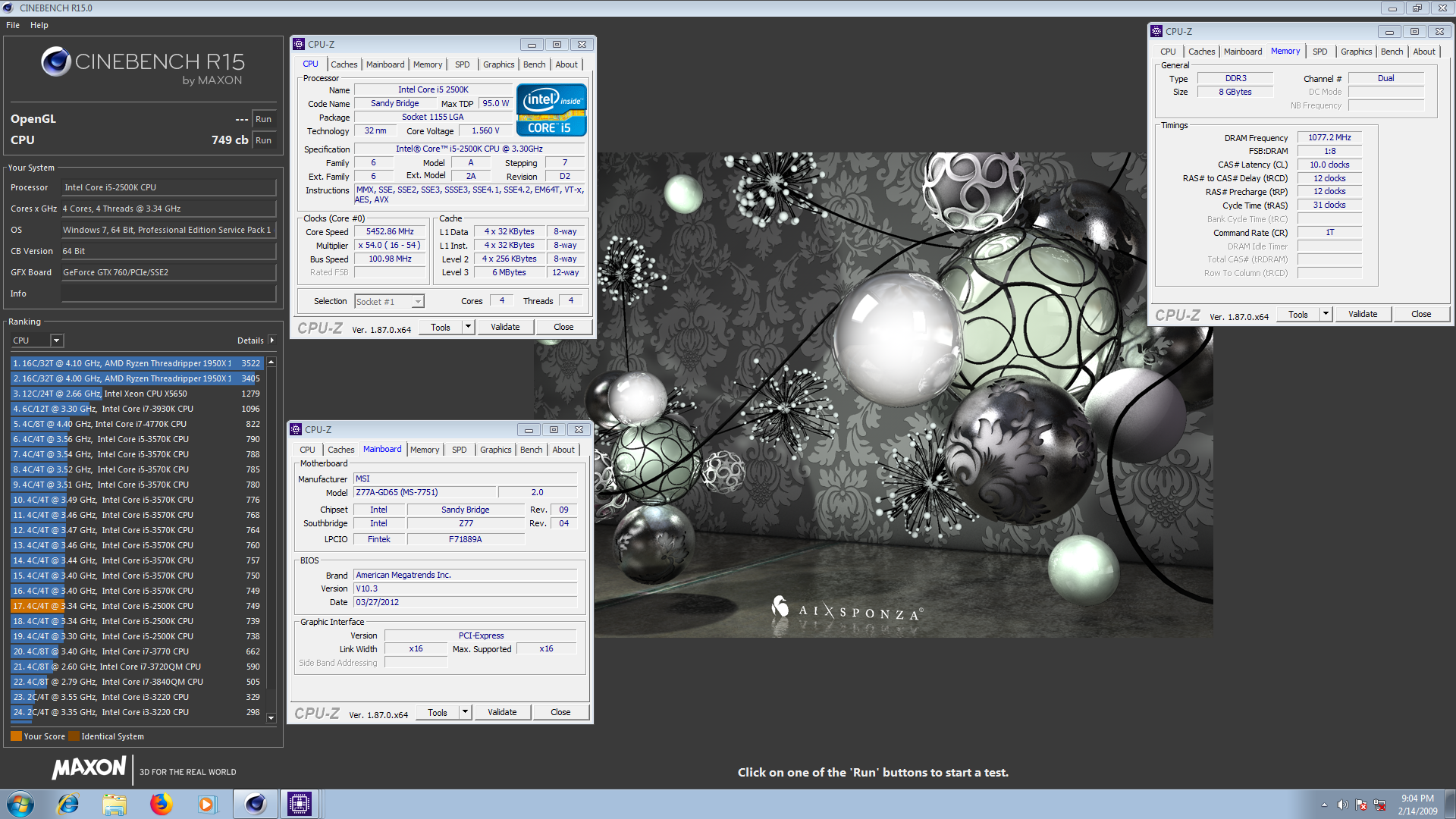Click Validate in Mainboard window
The height and width of the screenshot is (819, 1456).
(502, 712)
